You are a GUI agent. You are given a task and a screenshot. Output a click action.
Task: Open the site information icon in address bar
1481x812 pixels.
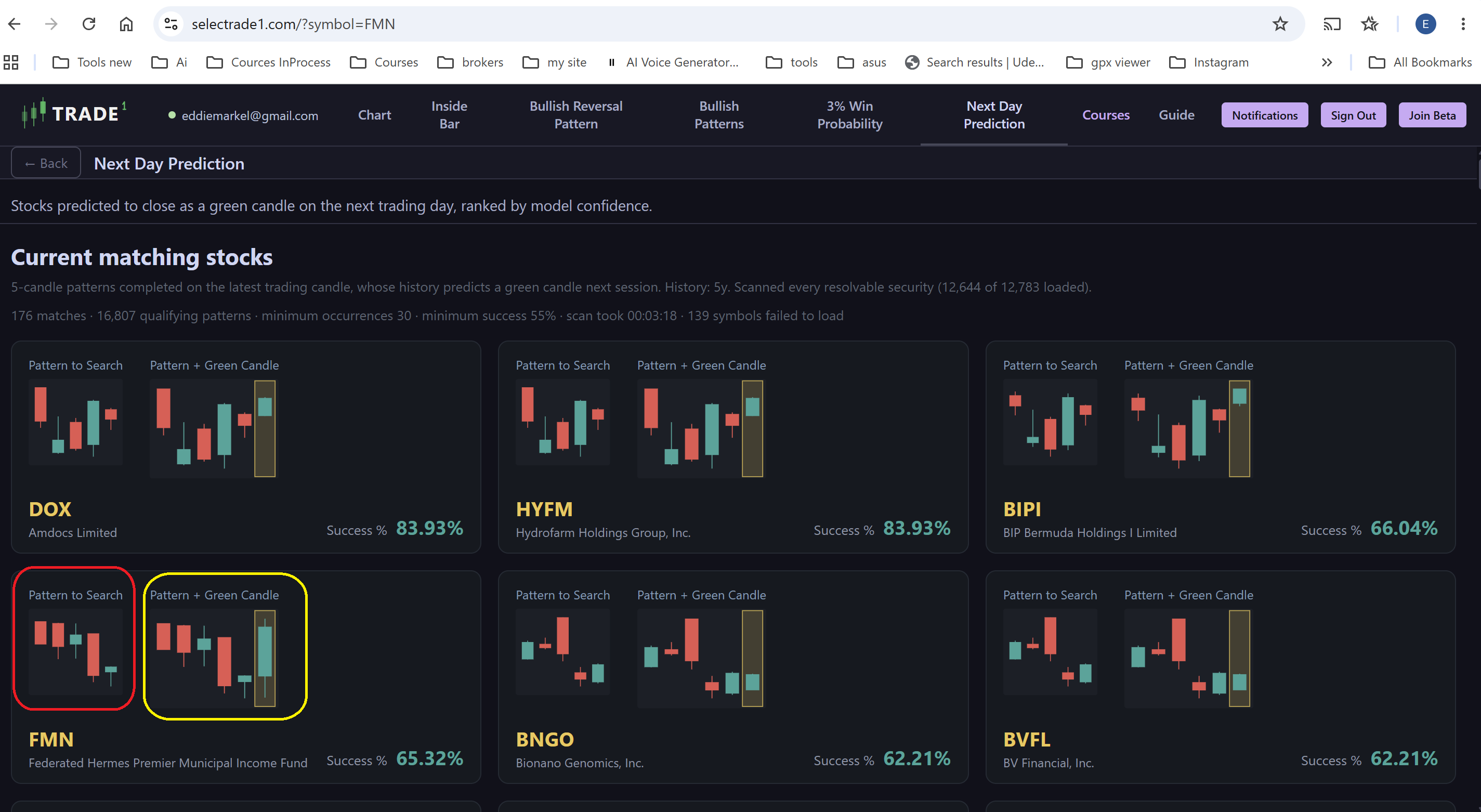[171, 24]
